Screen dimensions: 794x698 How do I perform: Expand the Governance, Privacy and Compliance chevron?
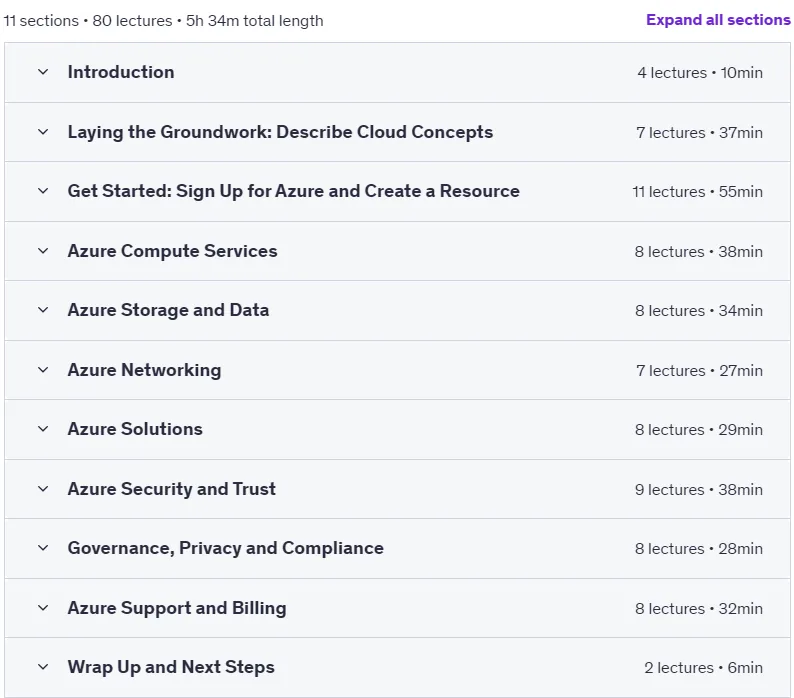coord(43,548)
